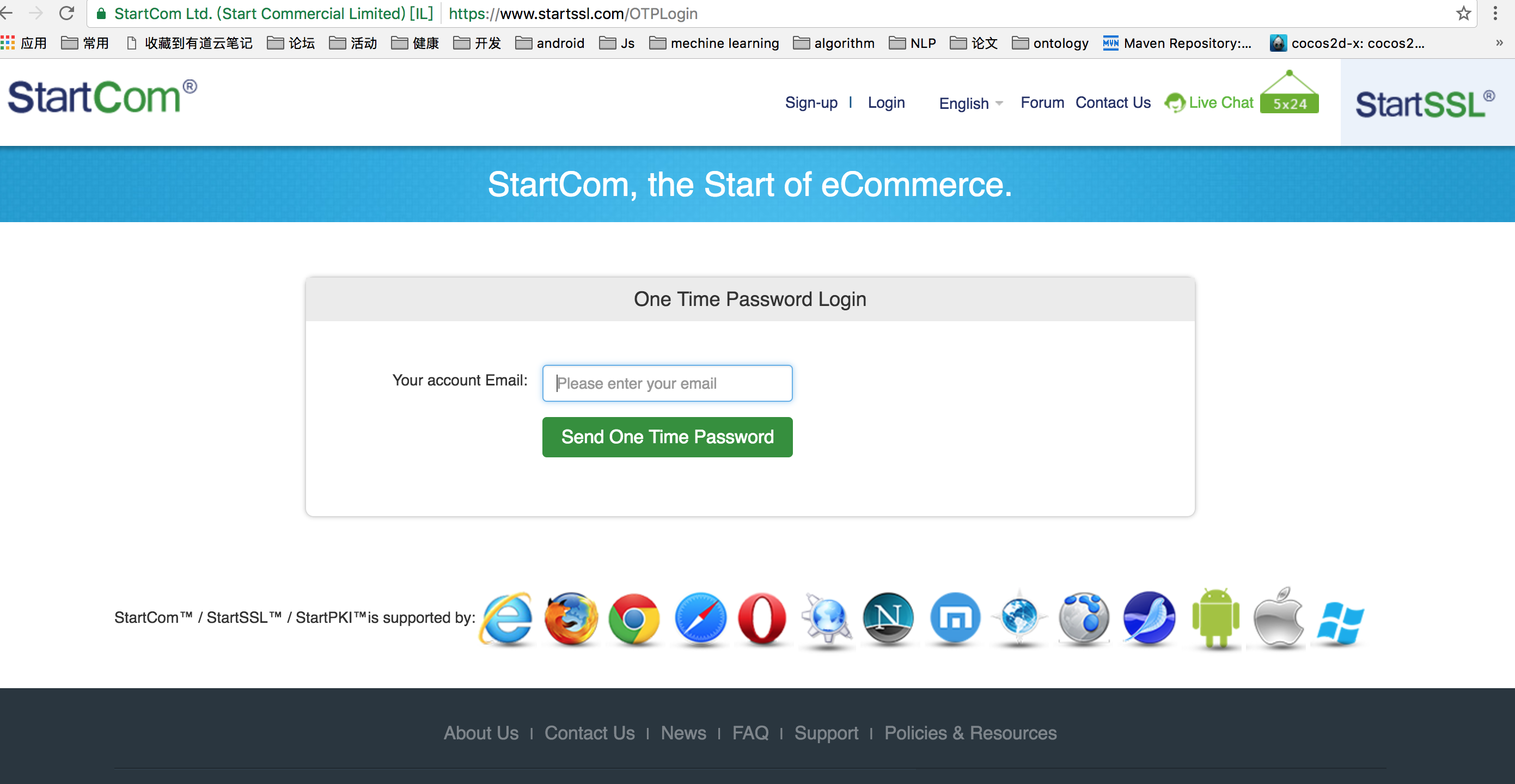Open the cocos2d-x bookmark
The image size is (1515, 784).
point(1347,43)
